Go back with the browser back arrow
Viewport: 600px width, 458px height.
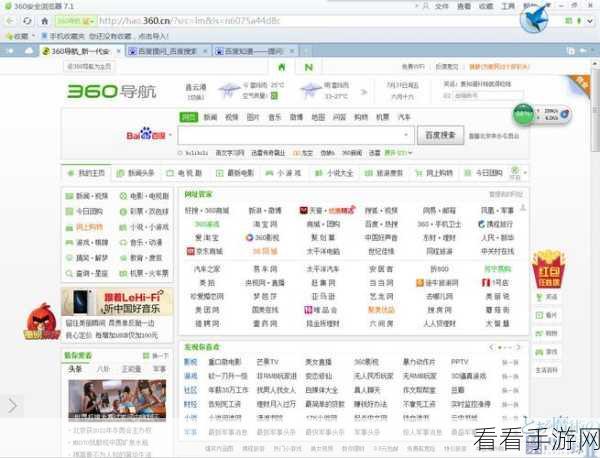pyautogui.click(x=11, y=21)
